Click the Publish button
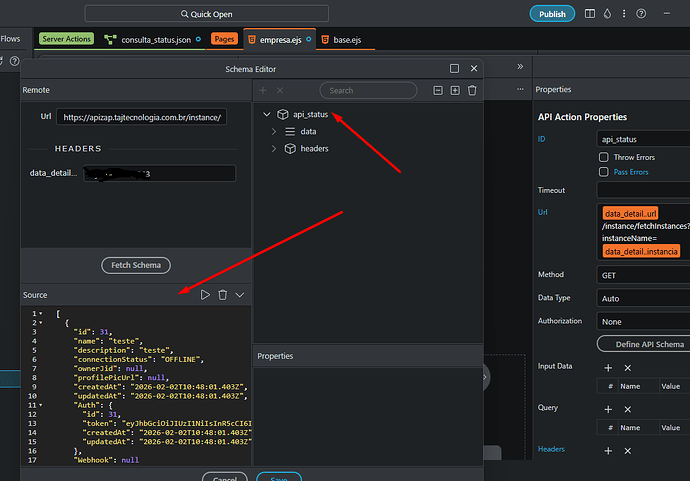This screenshot has height=481, width=690. (551, 14)
